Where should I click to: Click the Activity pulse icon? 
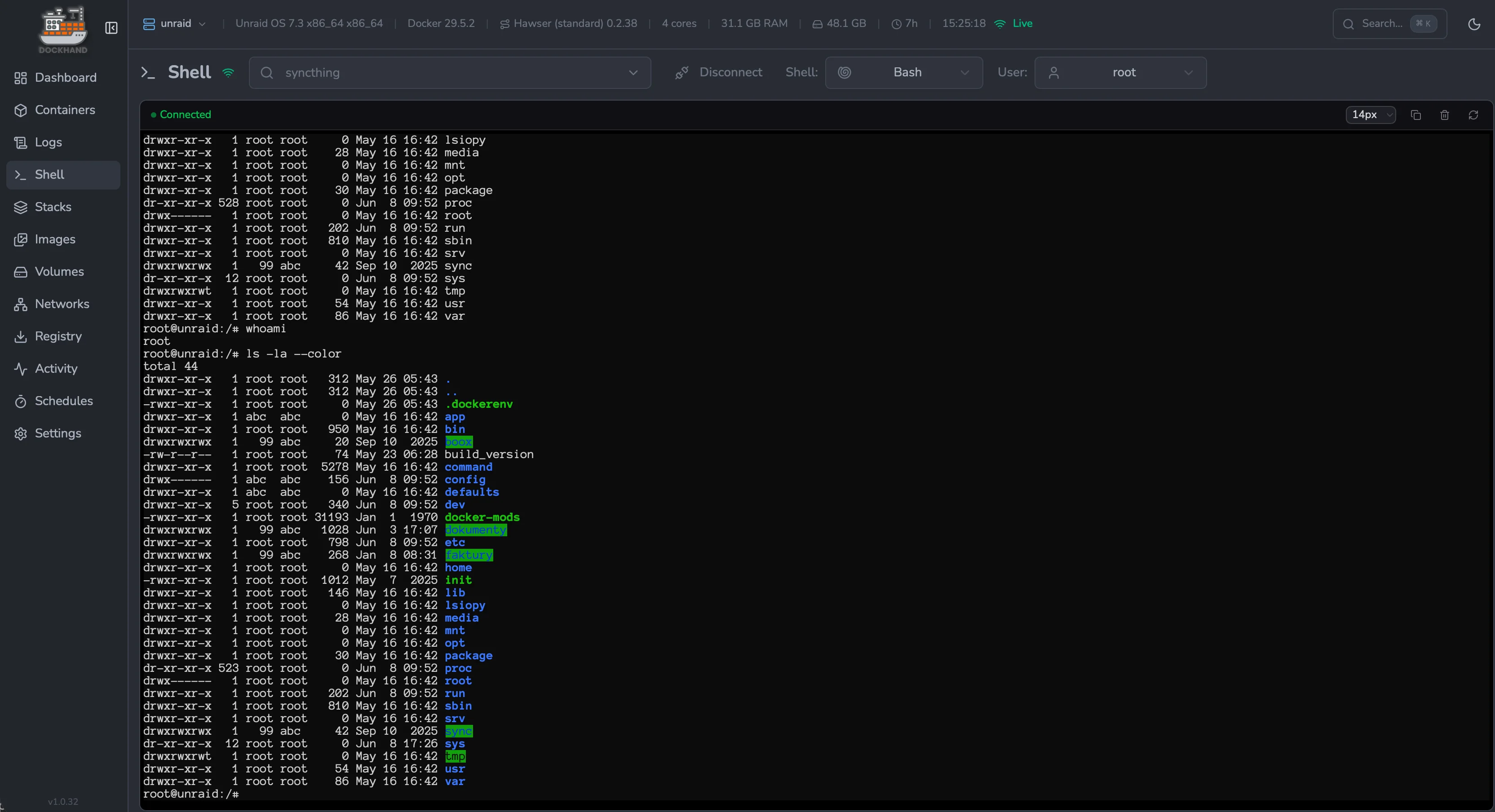tap(21, 369)
